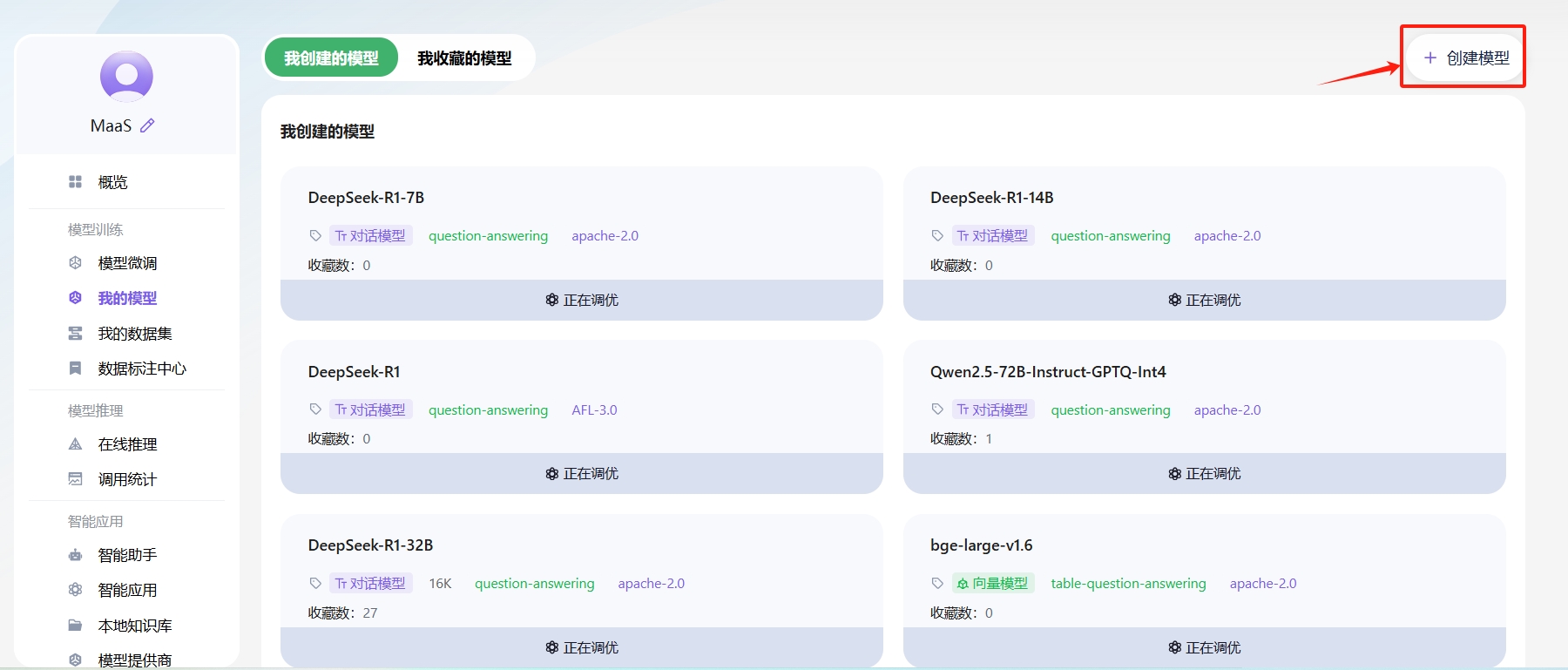
Task: Click the table-question-answering tag
Action: 1128,583
